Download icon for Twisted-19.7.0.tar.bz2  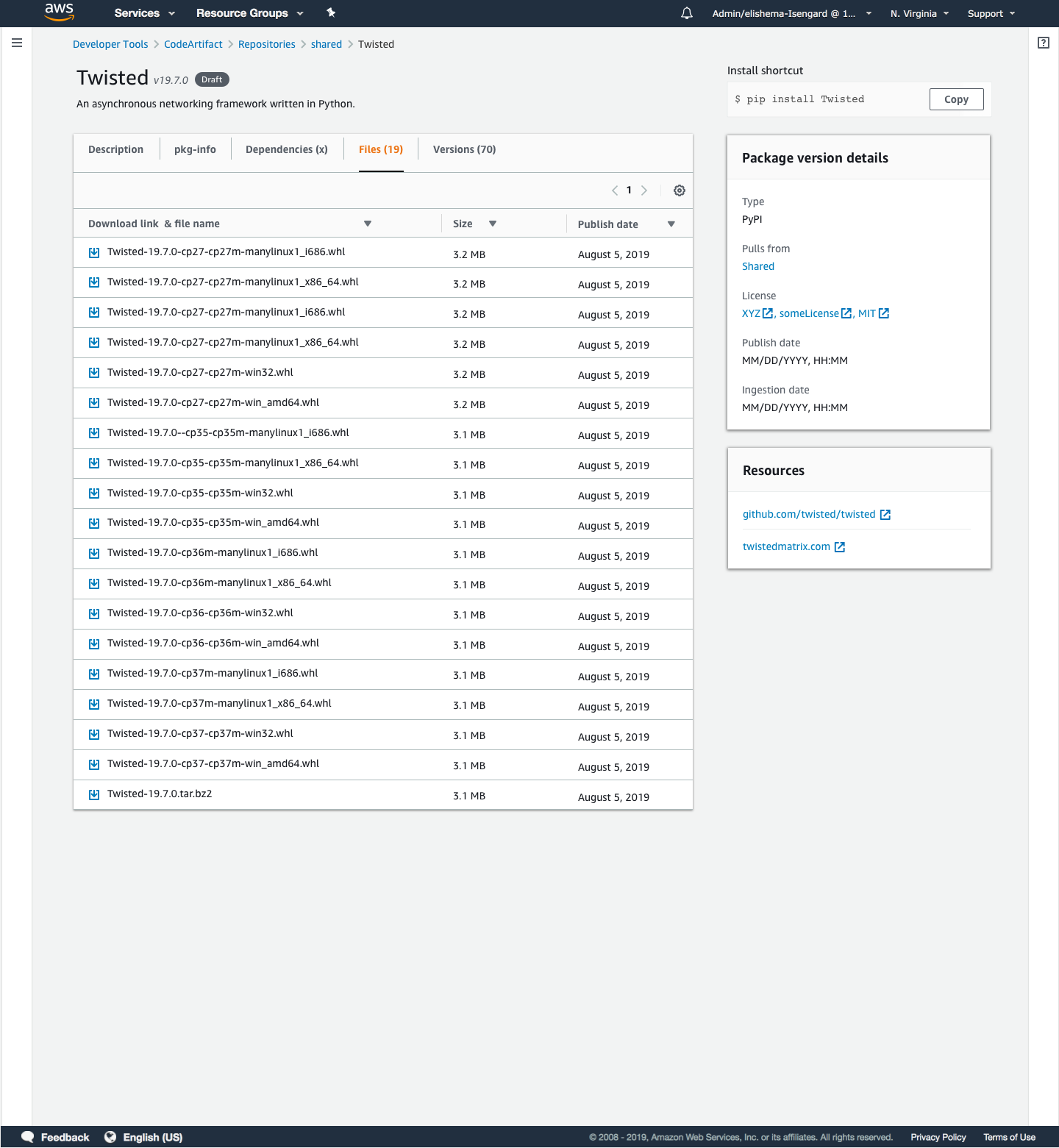[x=94, y=795]
